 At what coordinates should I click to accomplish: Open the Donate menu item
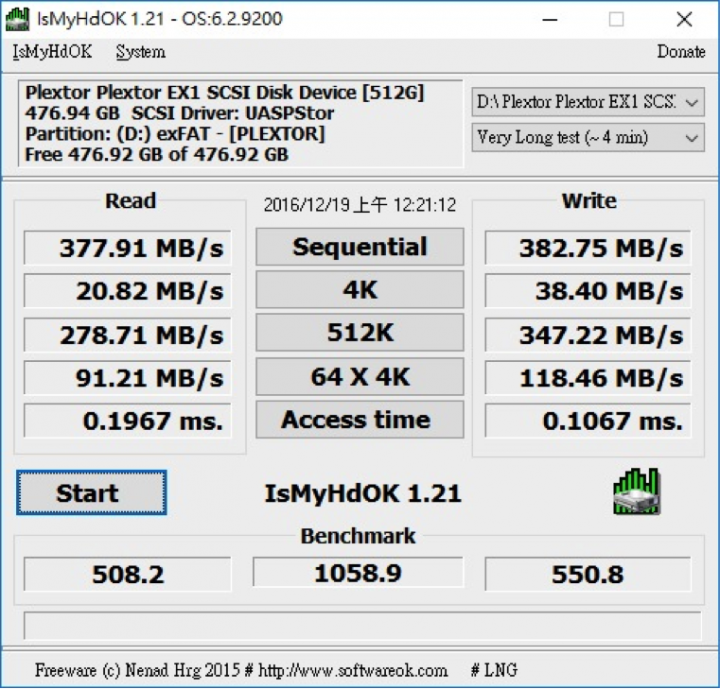pyautogui.click(x=681, y=52)
